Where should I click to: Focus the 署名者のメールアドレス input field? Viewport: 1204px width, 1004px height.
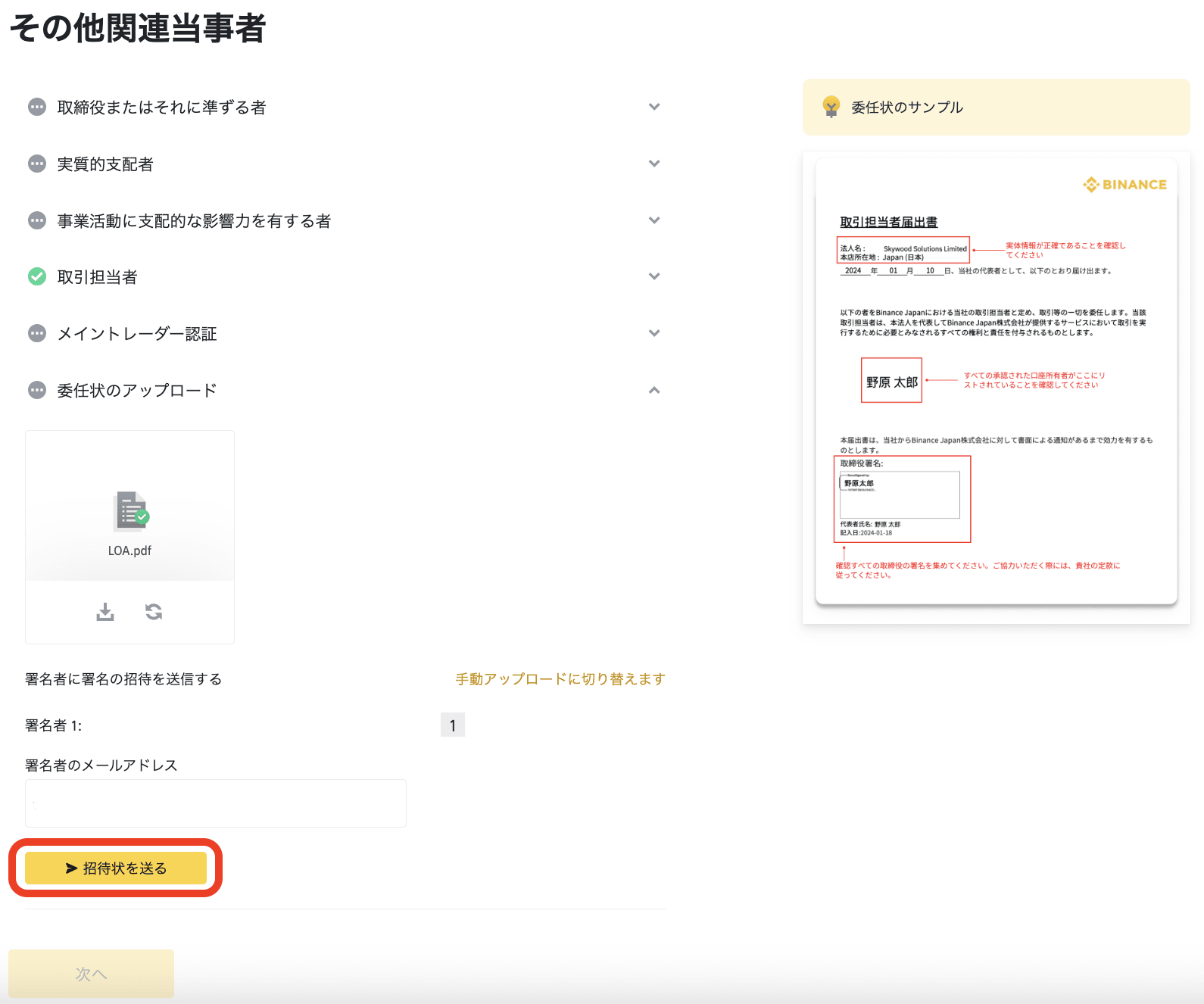pos(216,803)
